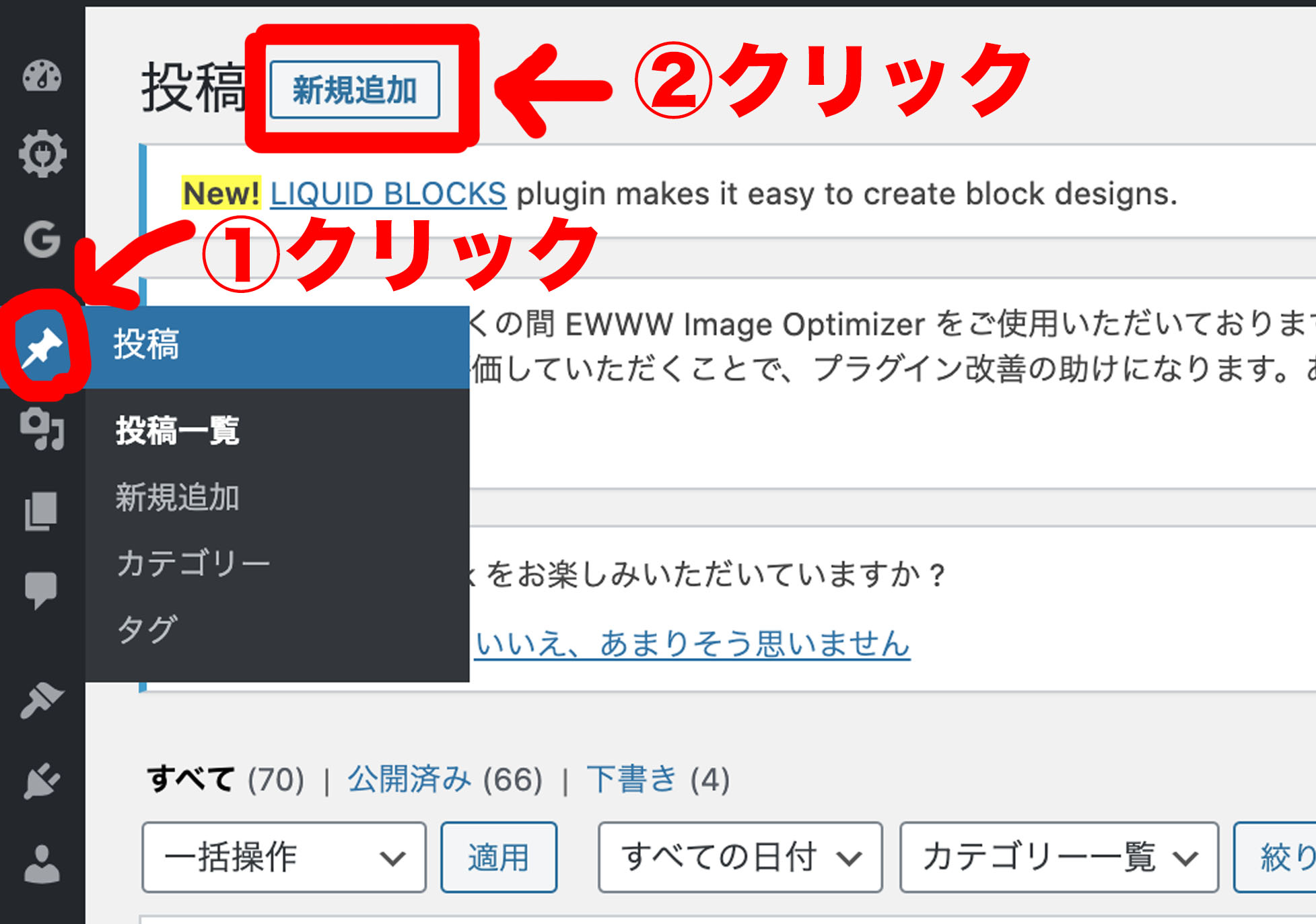1316x924 pixels.
Task: Select 新規追加 in the posts submenu
Action: pyautogui.click(x=178, y=498)
